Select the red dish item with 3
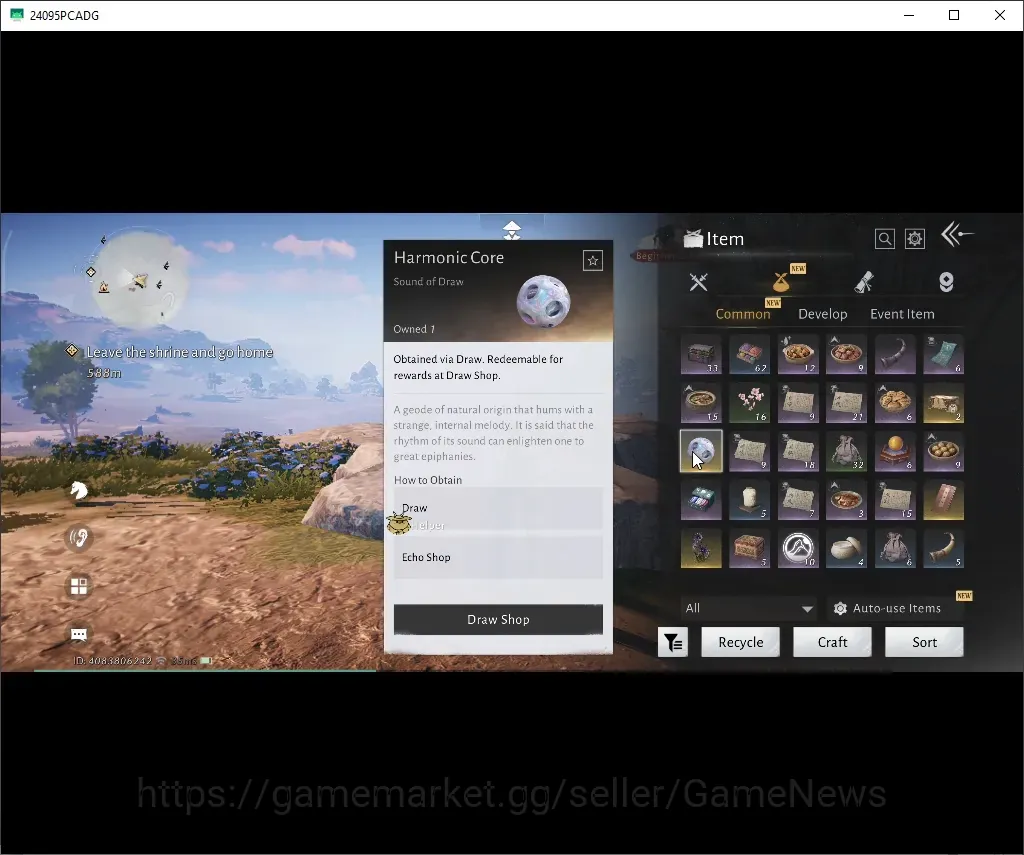Image resolution: width=1024 pixels, height=855 pixels. point(846,500)
